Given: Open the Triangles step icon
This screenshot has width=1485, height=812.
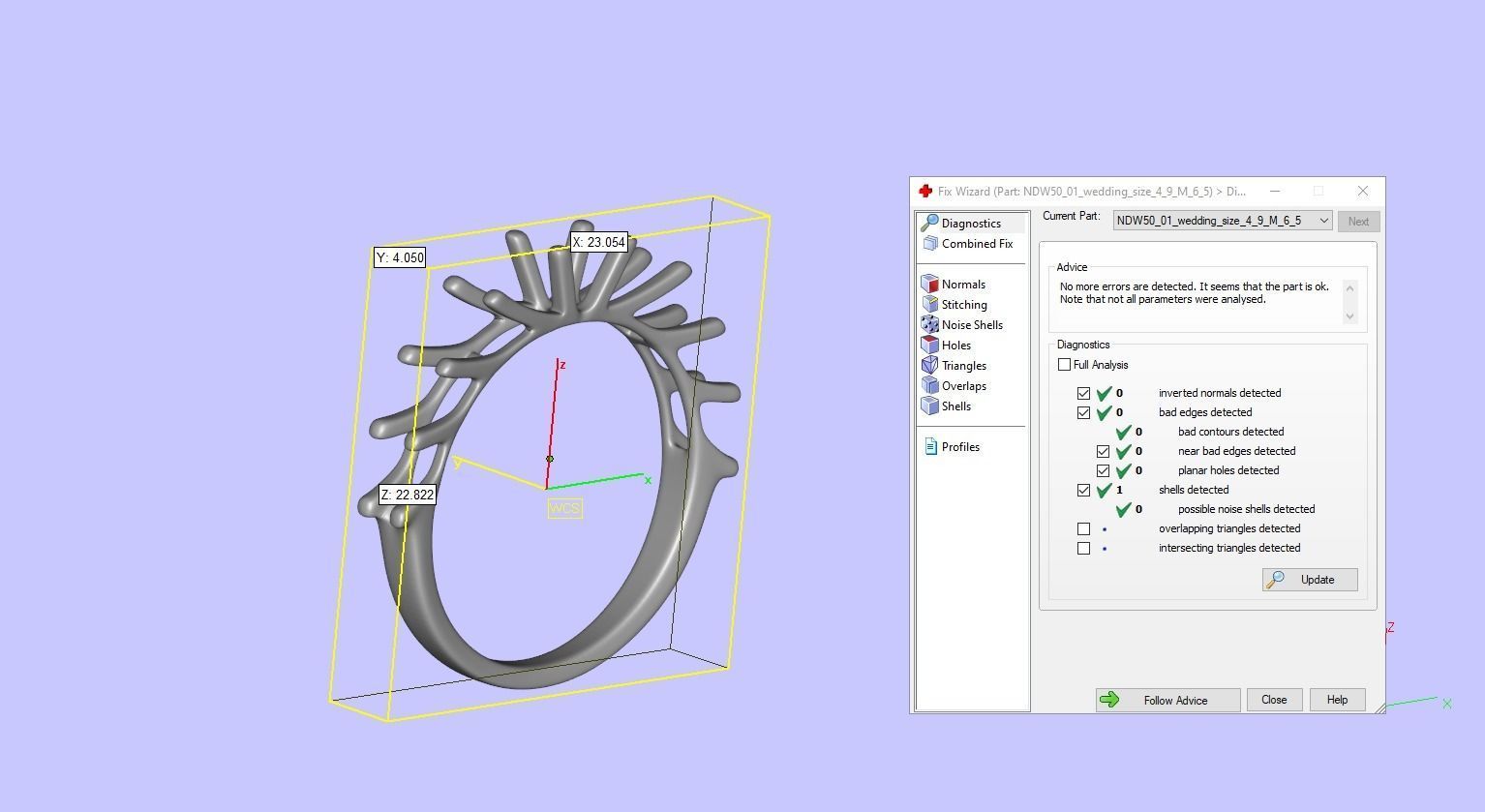Looking at the screenshot, I should click(929, 365).
